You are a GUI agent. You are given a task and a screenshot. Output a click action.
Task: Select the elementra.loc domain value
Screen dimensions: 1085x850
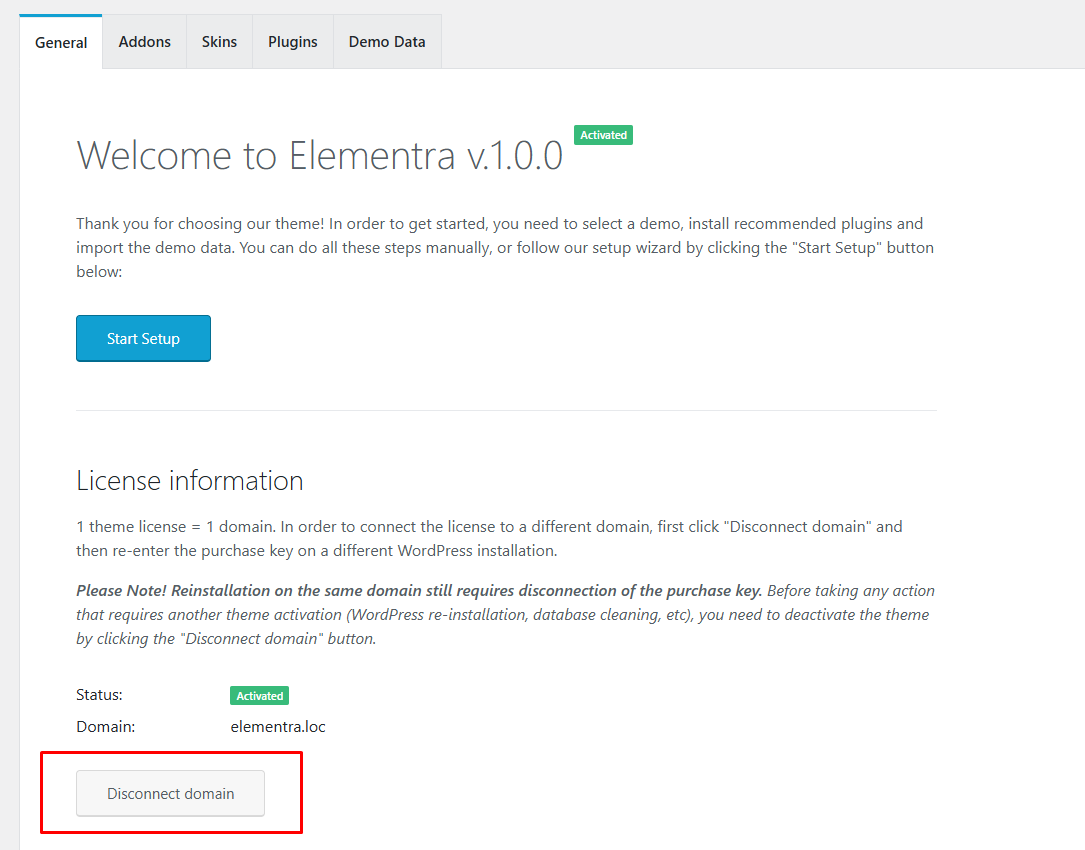(278, 727)
